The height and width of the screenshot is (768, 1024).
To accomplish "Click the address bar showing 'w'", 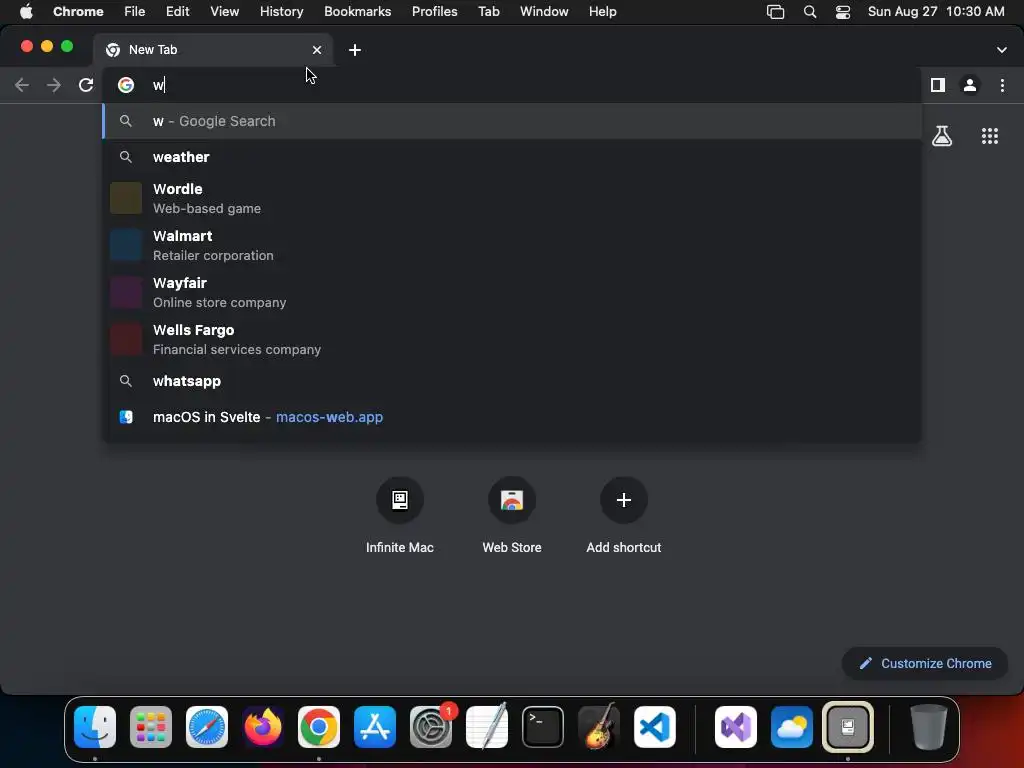I will click(512, 85).
